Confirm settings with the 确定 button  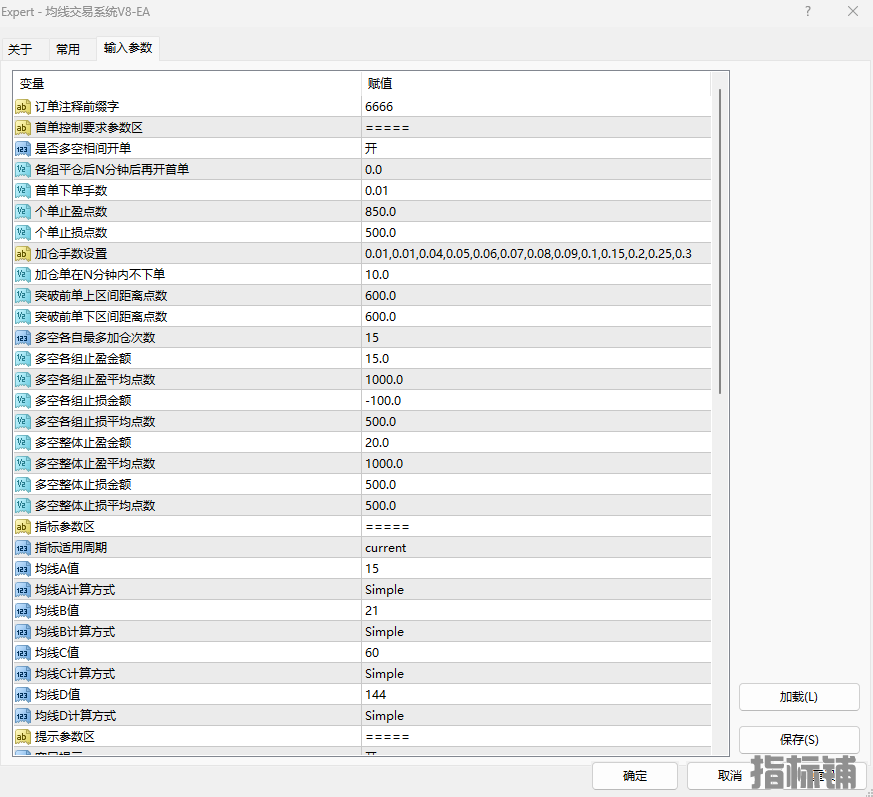click(x=634, y=776)
